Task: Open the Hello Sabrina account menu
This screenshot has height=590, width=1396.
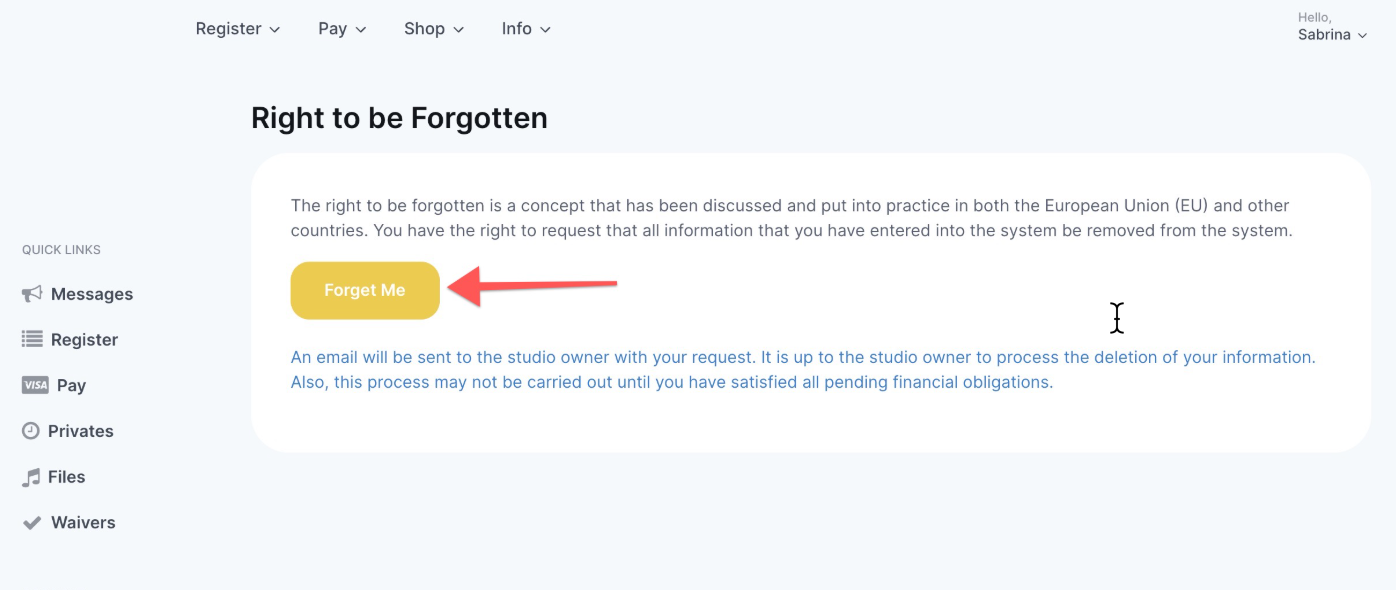Action: (1332, 27)
